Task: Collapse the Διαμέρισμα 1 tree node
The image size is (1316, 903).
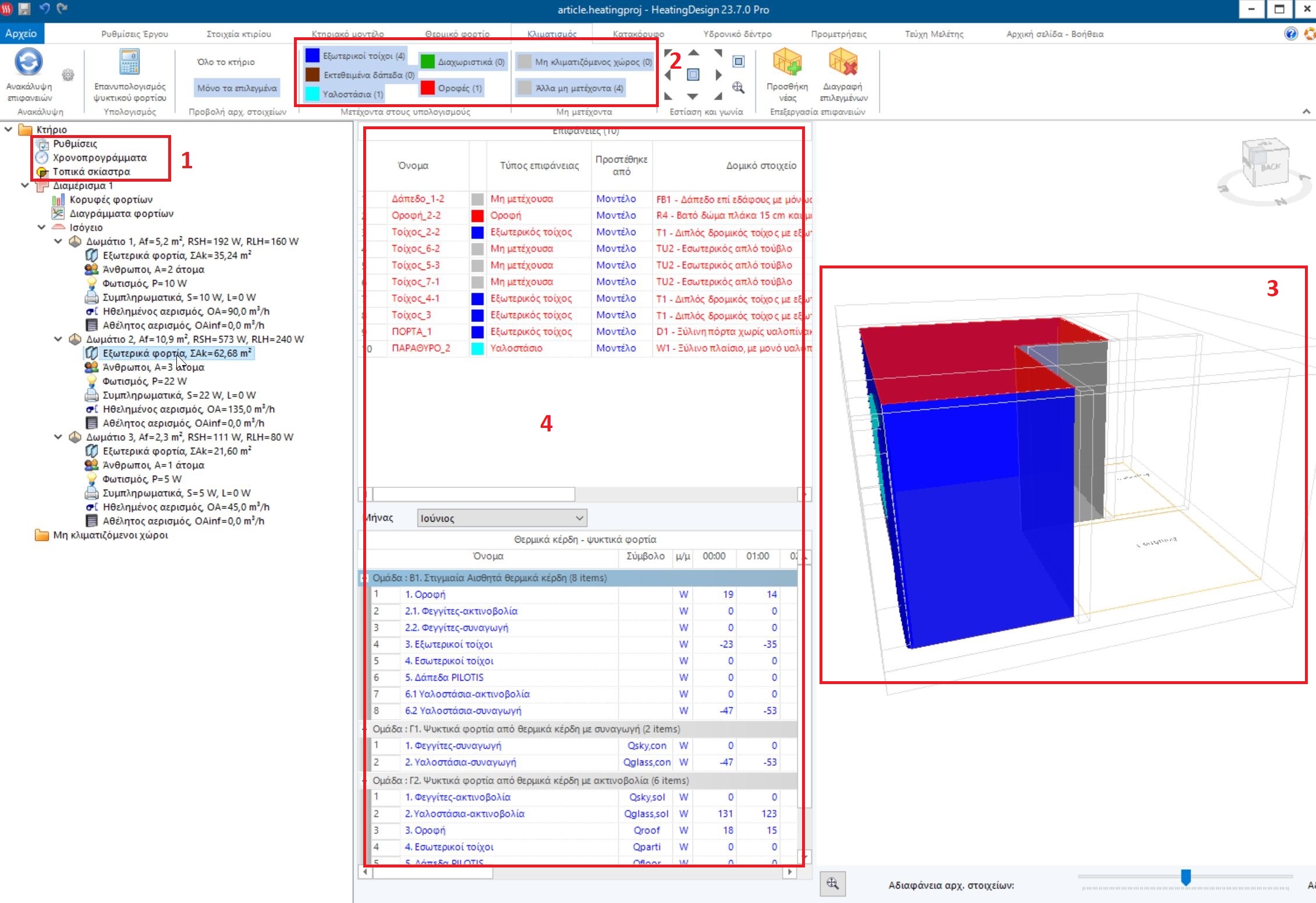Action: (24, 185)
